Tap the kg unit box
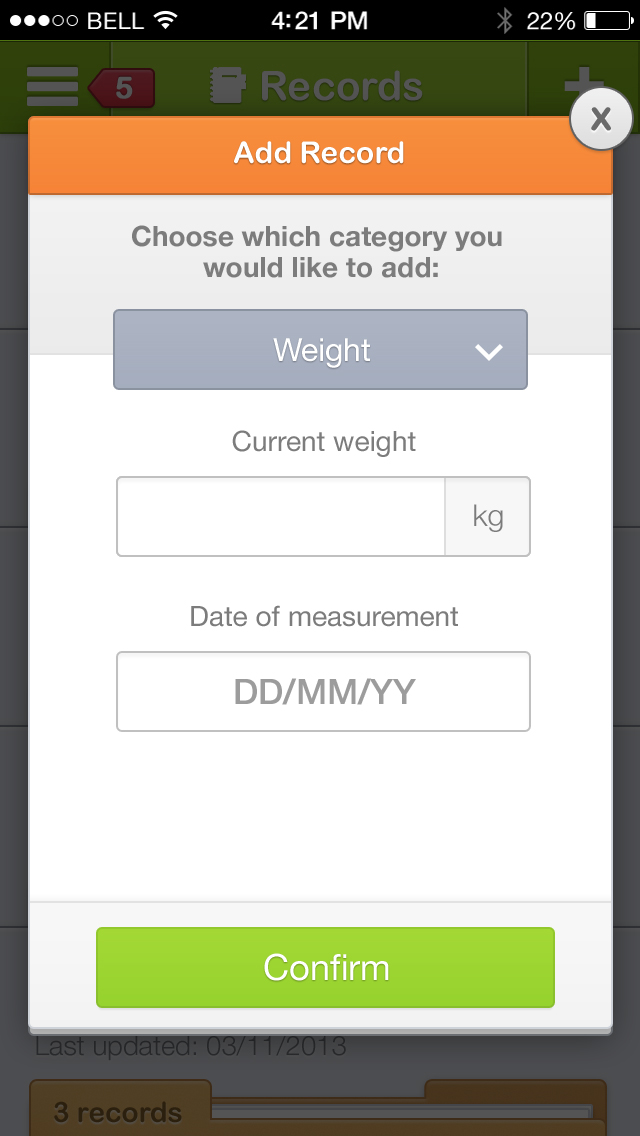Screen dimensions: 640x1136 click(x=487, y=516)
